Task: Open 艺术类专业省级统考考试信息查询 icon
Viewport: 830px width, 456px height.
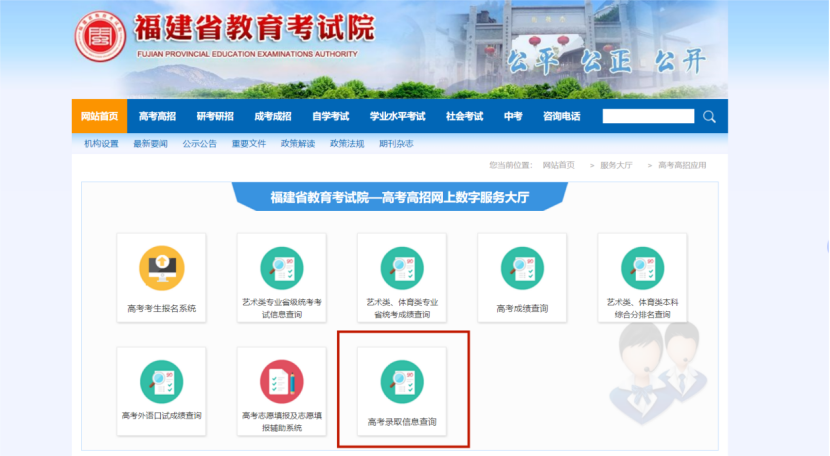Action: pyautogui.click(x=282, y=268)
